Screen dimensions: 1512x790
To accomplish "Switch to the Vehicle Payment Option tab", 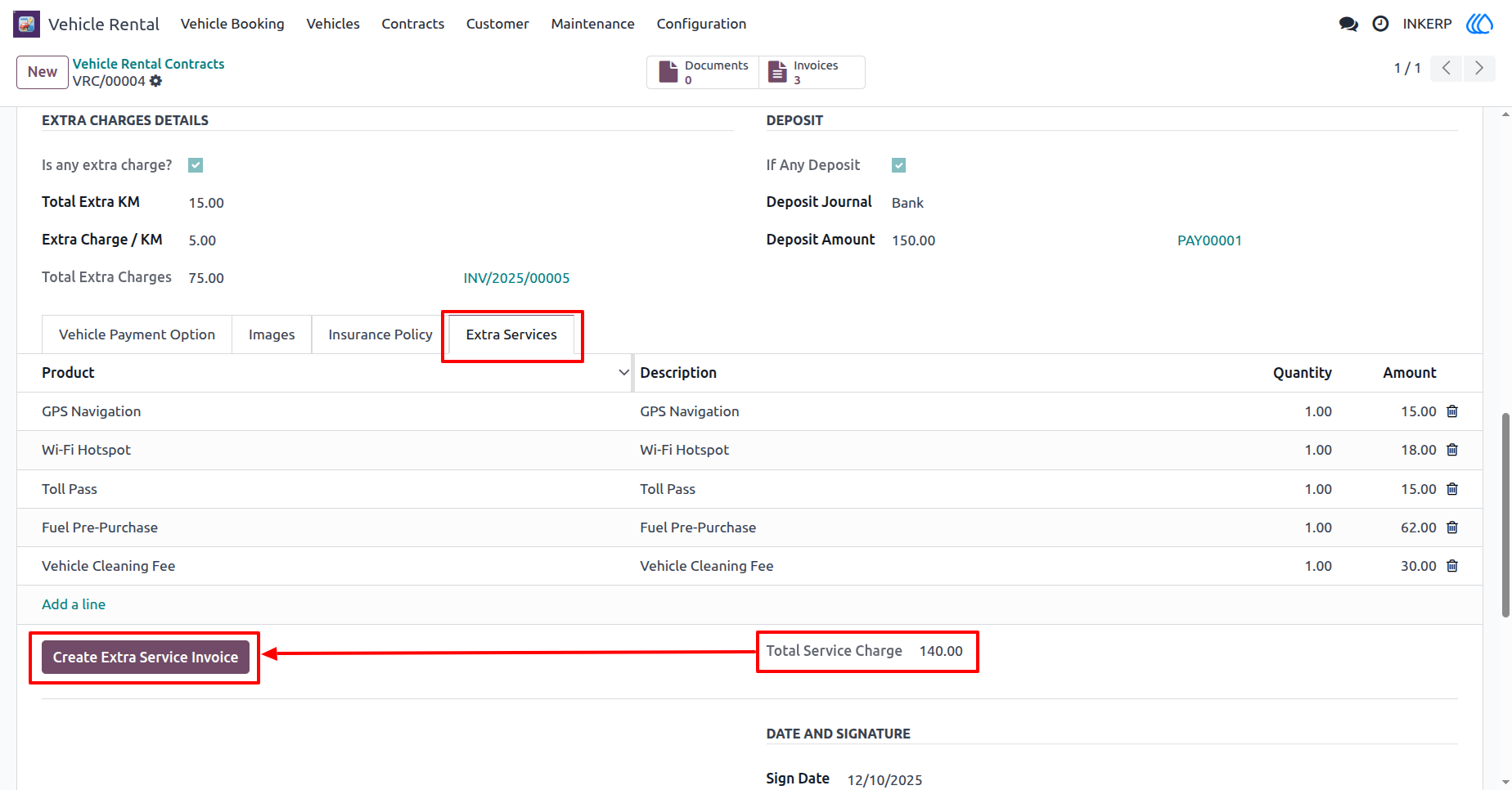I will coord(137,334).
